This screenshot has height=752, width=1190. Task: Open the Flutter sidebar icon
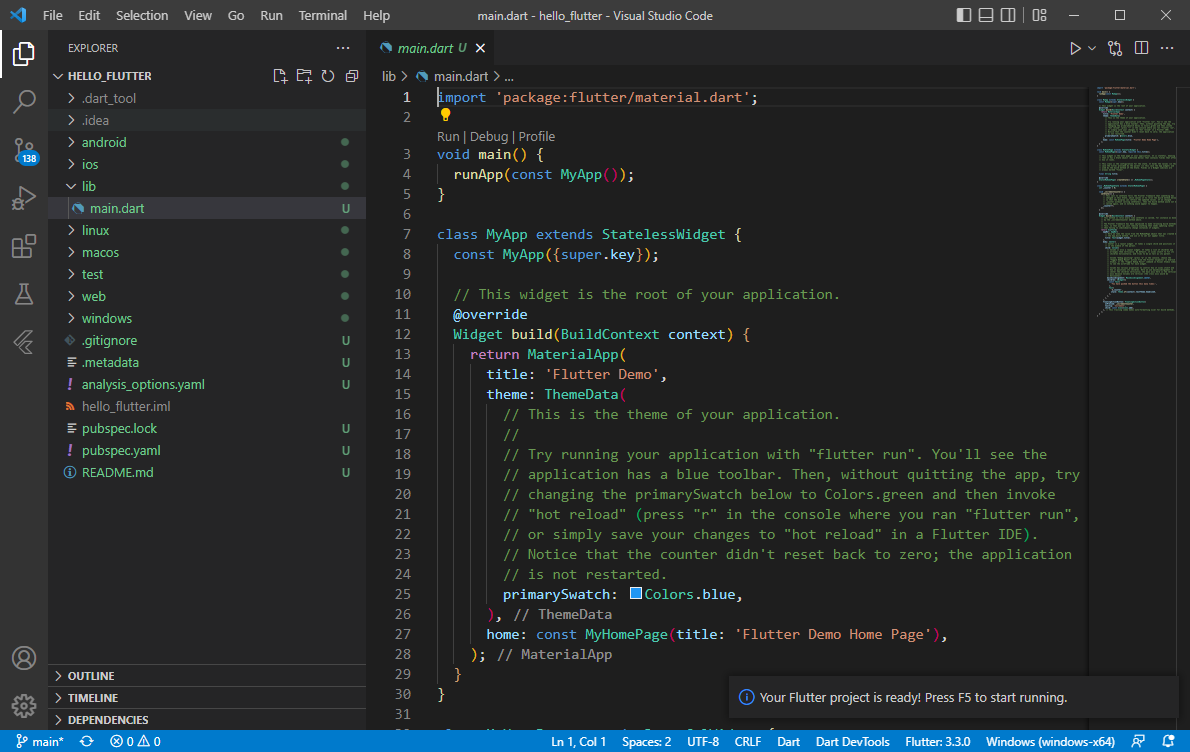click(24, 342)
